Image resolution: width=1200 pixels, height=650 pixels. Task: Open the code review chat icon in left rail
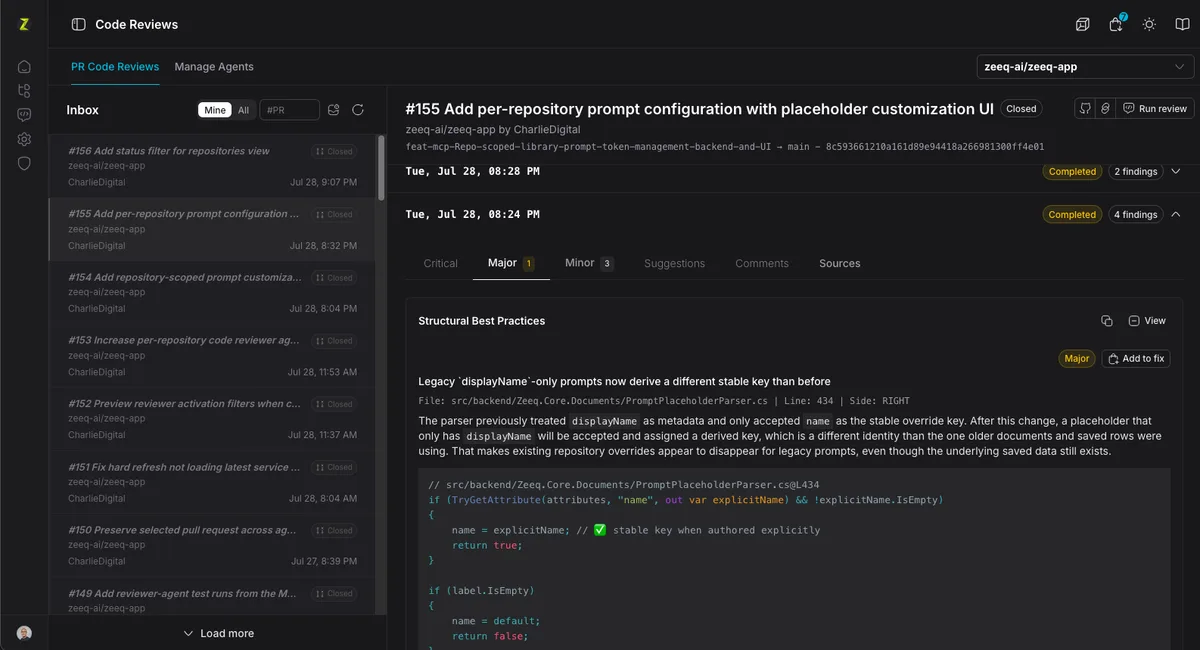[x=24, y=115]
